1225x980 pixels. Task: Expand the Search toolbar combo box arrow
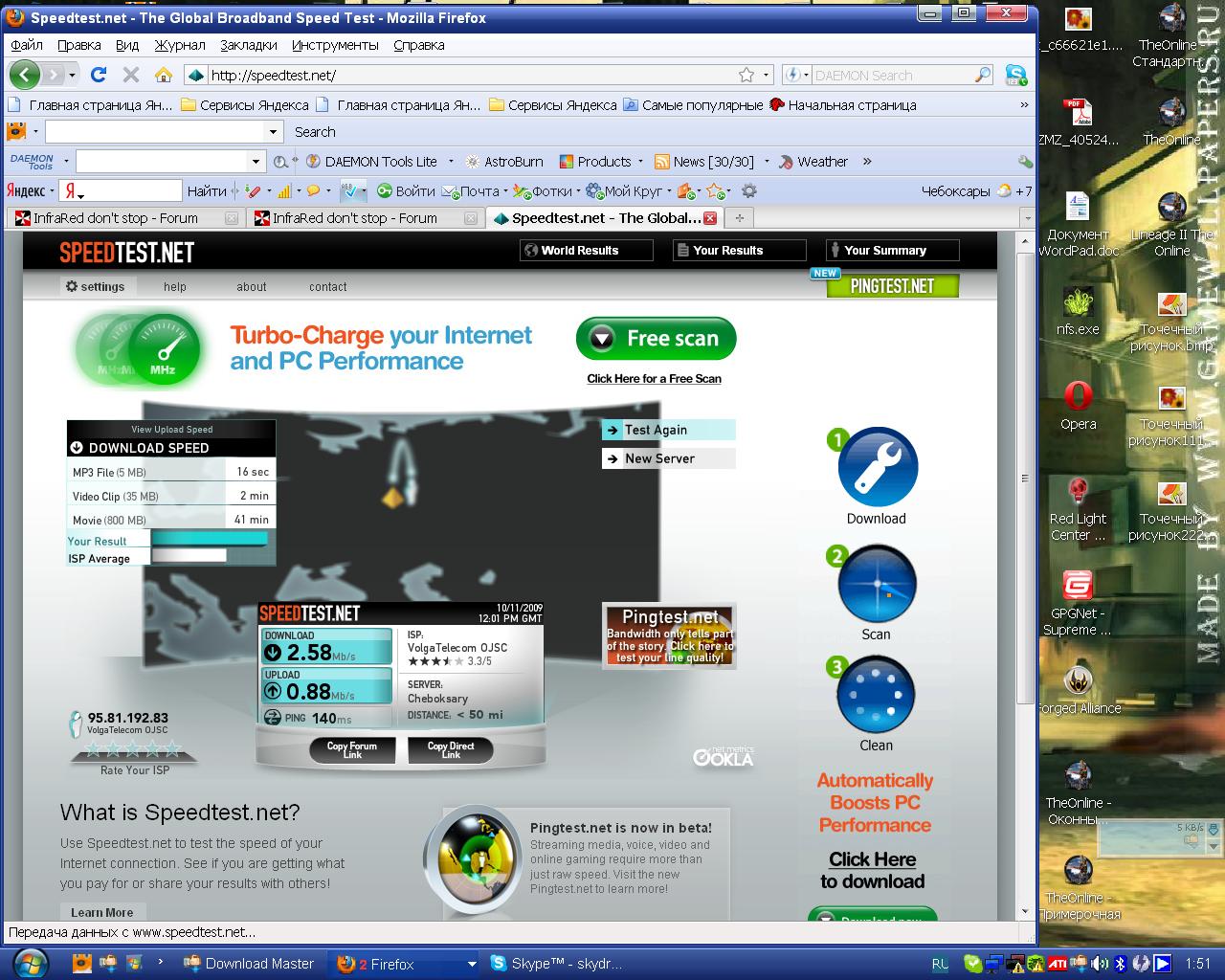point(273,132)
